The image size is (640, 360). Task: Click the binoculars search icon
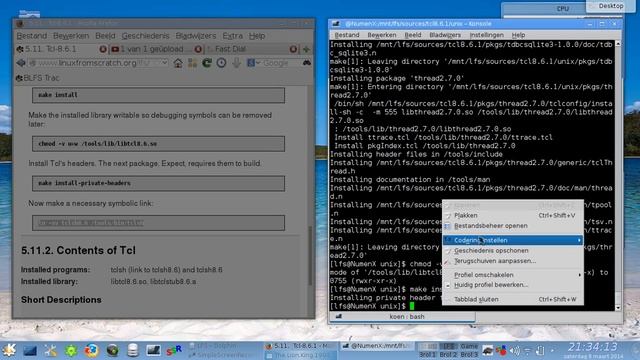[x=307, y=63]
